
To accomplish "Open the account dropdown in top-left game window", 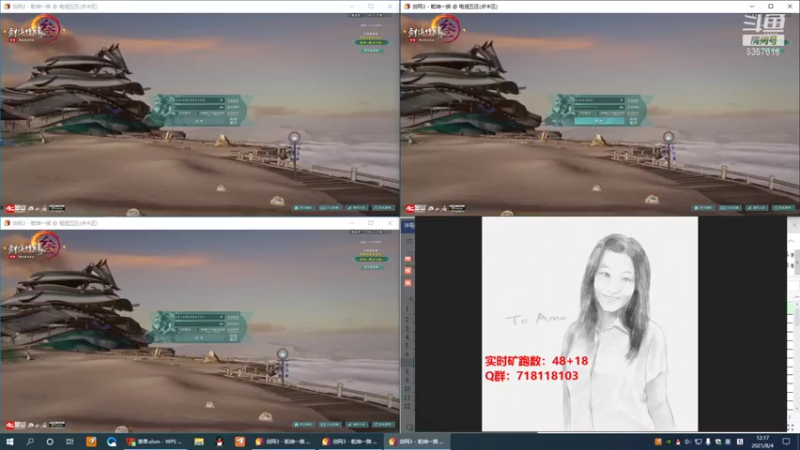I will point(221,100).
